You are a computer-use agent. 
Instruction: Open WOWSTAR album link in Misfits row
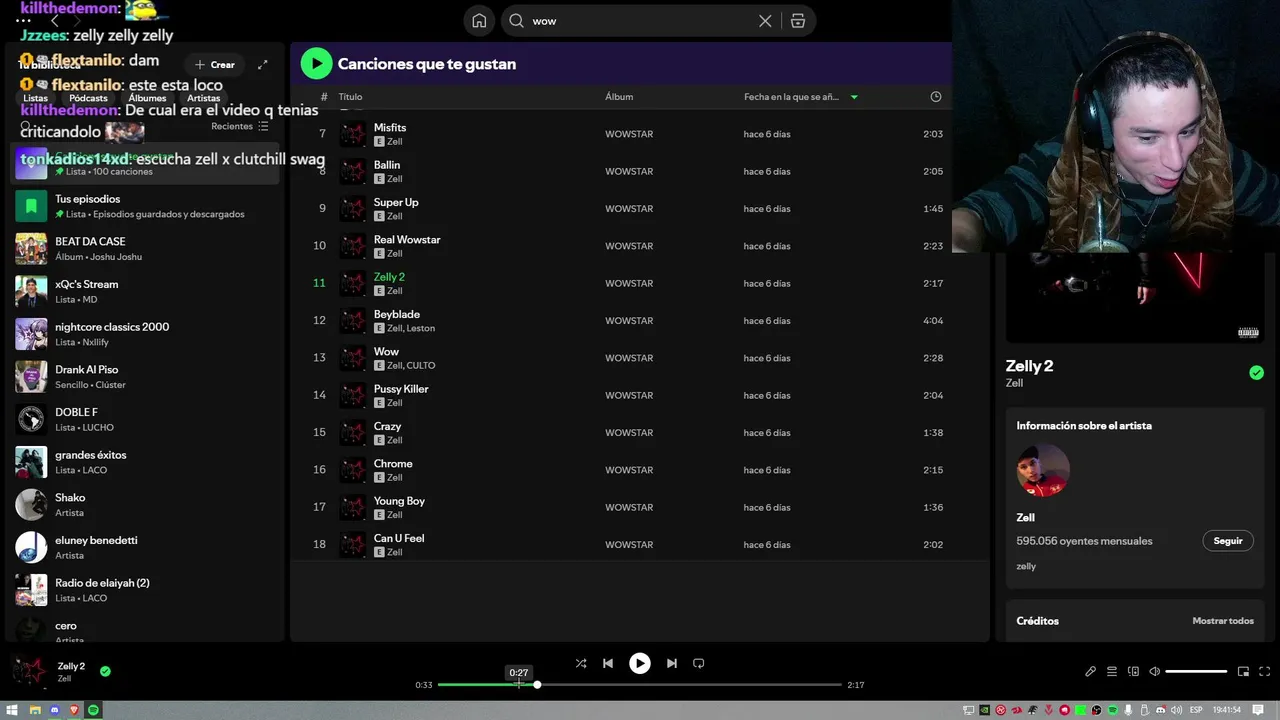[x=629, y=134]
